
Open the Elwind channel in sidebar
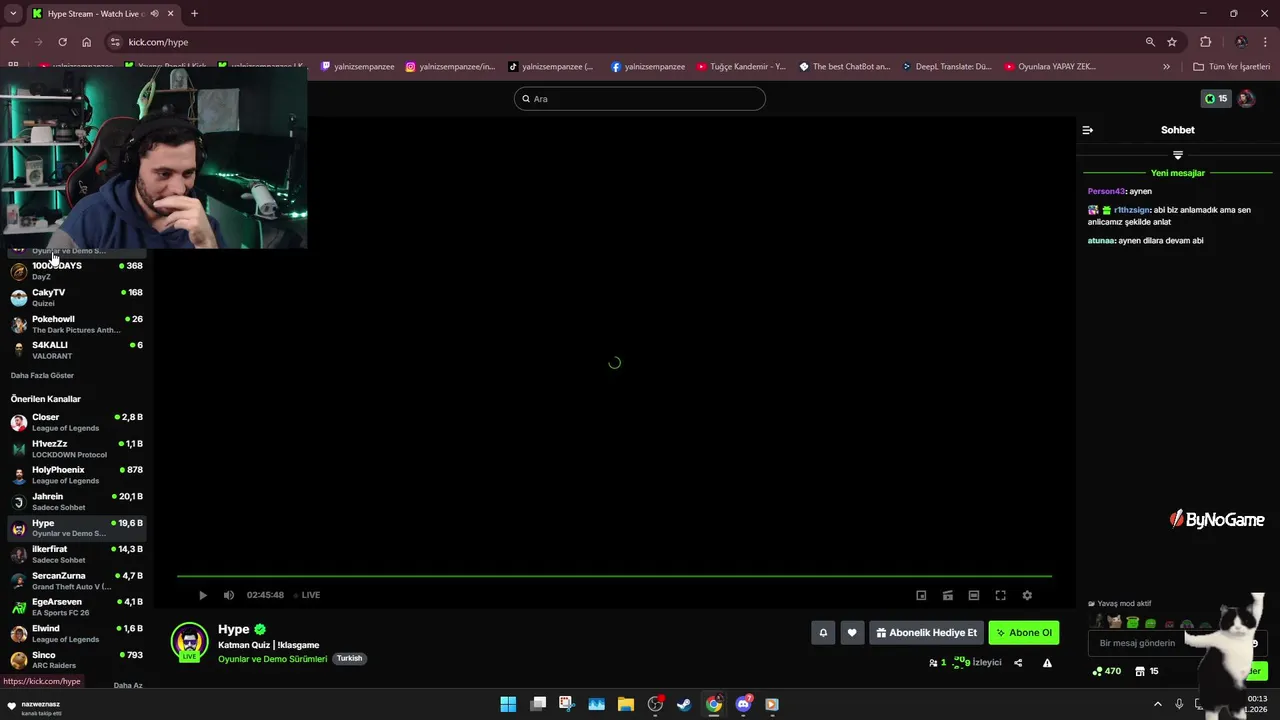(x=77, y=633)
